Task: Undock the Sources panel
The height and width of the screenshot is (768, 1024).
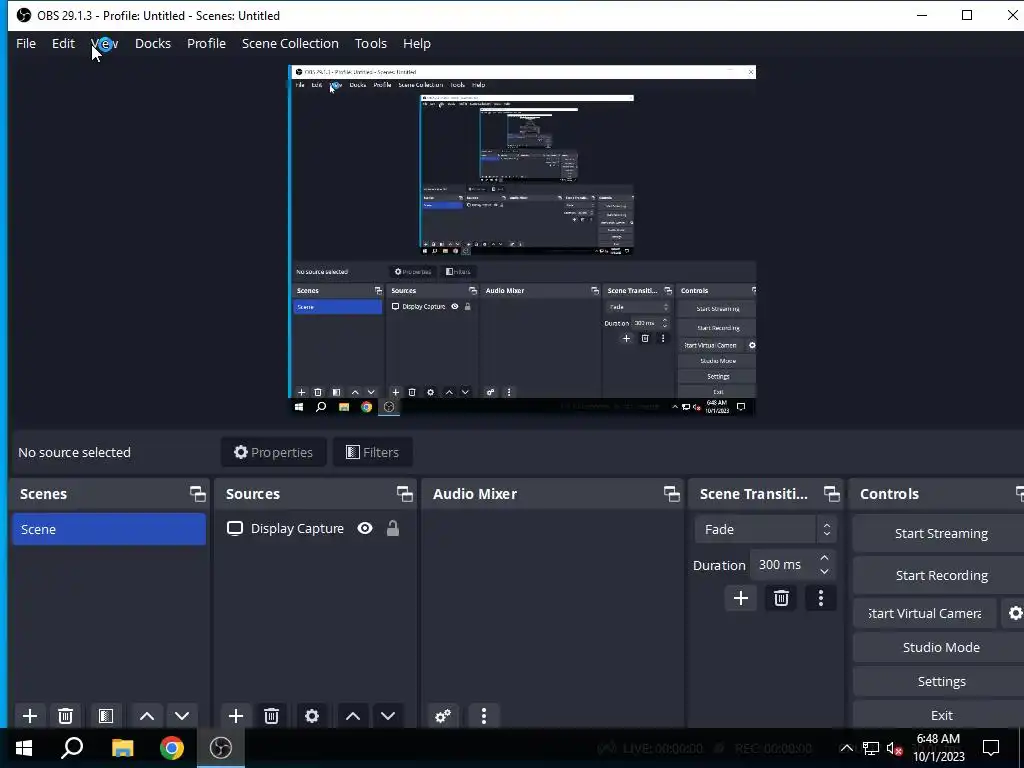Action: pyautogui.click(x=404, y=494)
